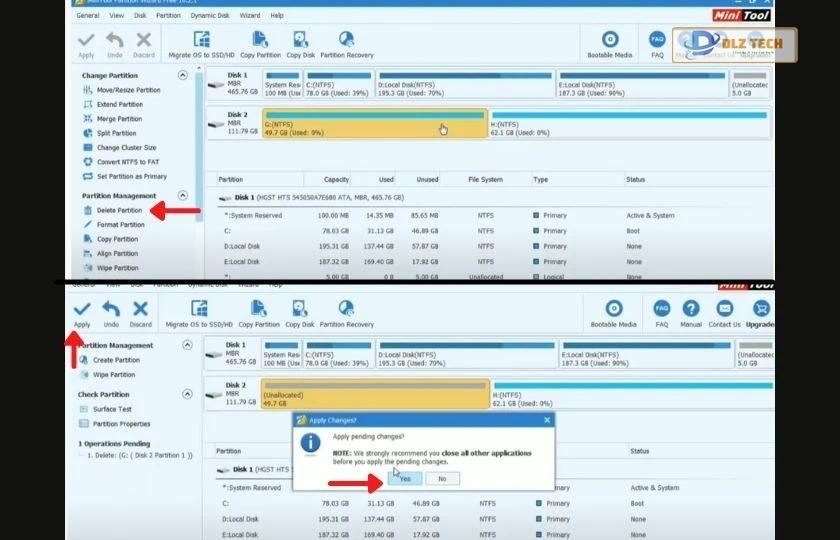Collapse the Check Partition section
840x540 pixels.
pyautogui.click(x=187, y=394)
